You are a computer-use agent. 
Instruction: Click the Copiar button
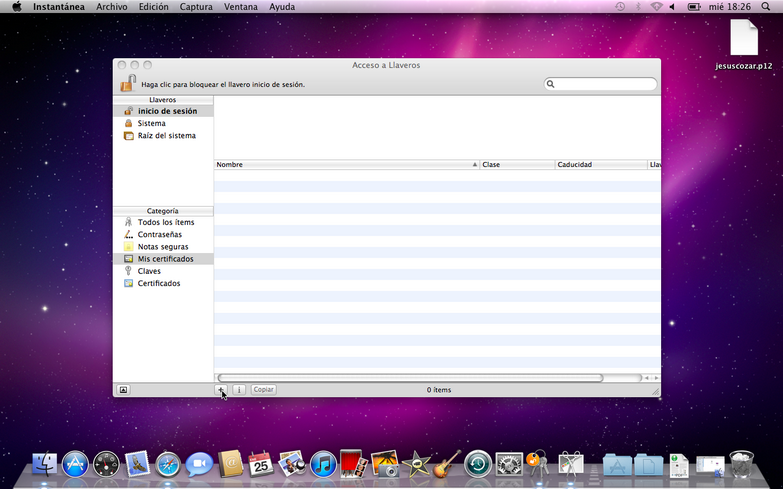(263, 390)
